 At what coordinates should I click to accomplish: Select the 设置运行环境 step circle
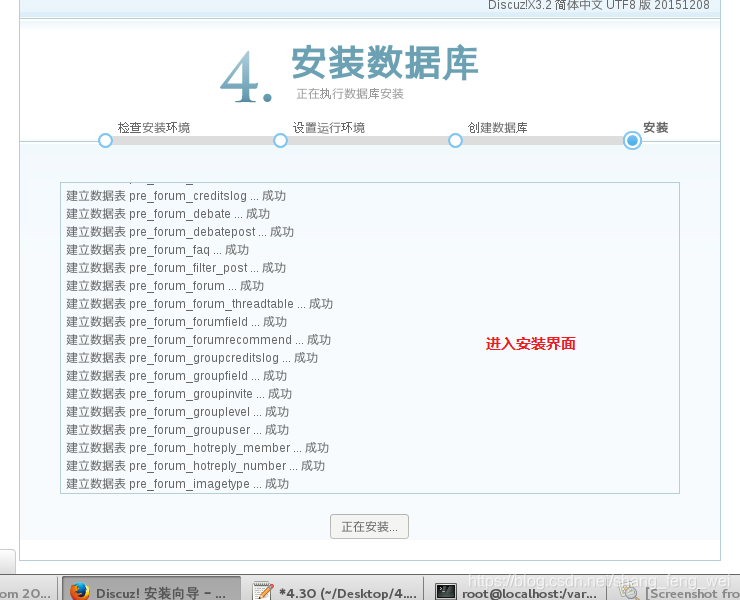(280, 140)
